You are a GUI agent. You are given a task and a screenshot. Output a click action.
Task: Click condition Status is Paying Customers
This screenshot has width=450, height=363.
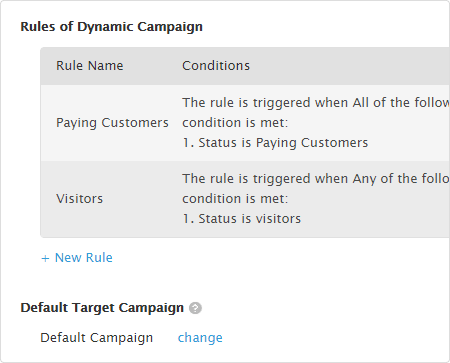pyautogui.click(x=275, y=143)
